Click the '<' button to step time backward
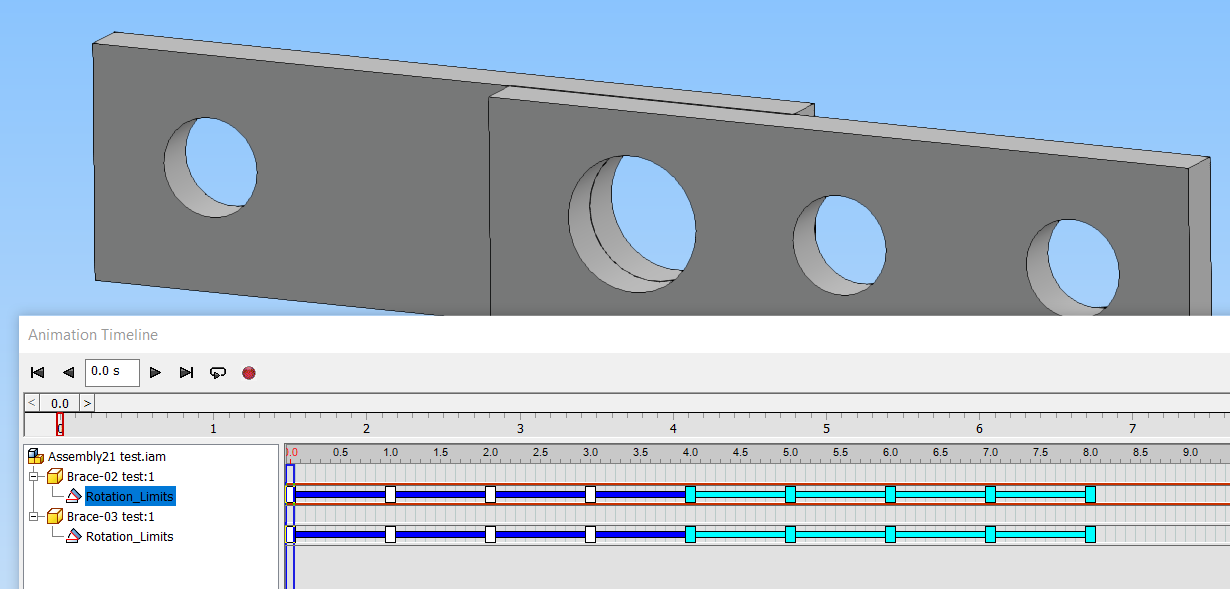Viewport: 1230px width, 589px height. (x=31, y=402)
